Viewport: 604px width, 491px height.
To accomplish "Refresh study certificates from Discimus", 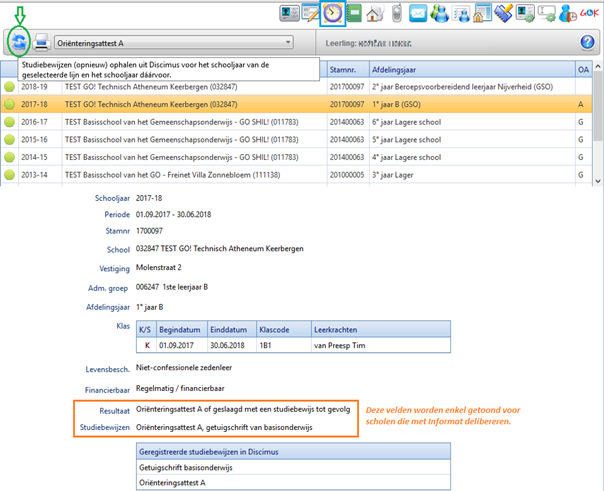I will pos(19,42).
